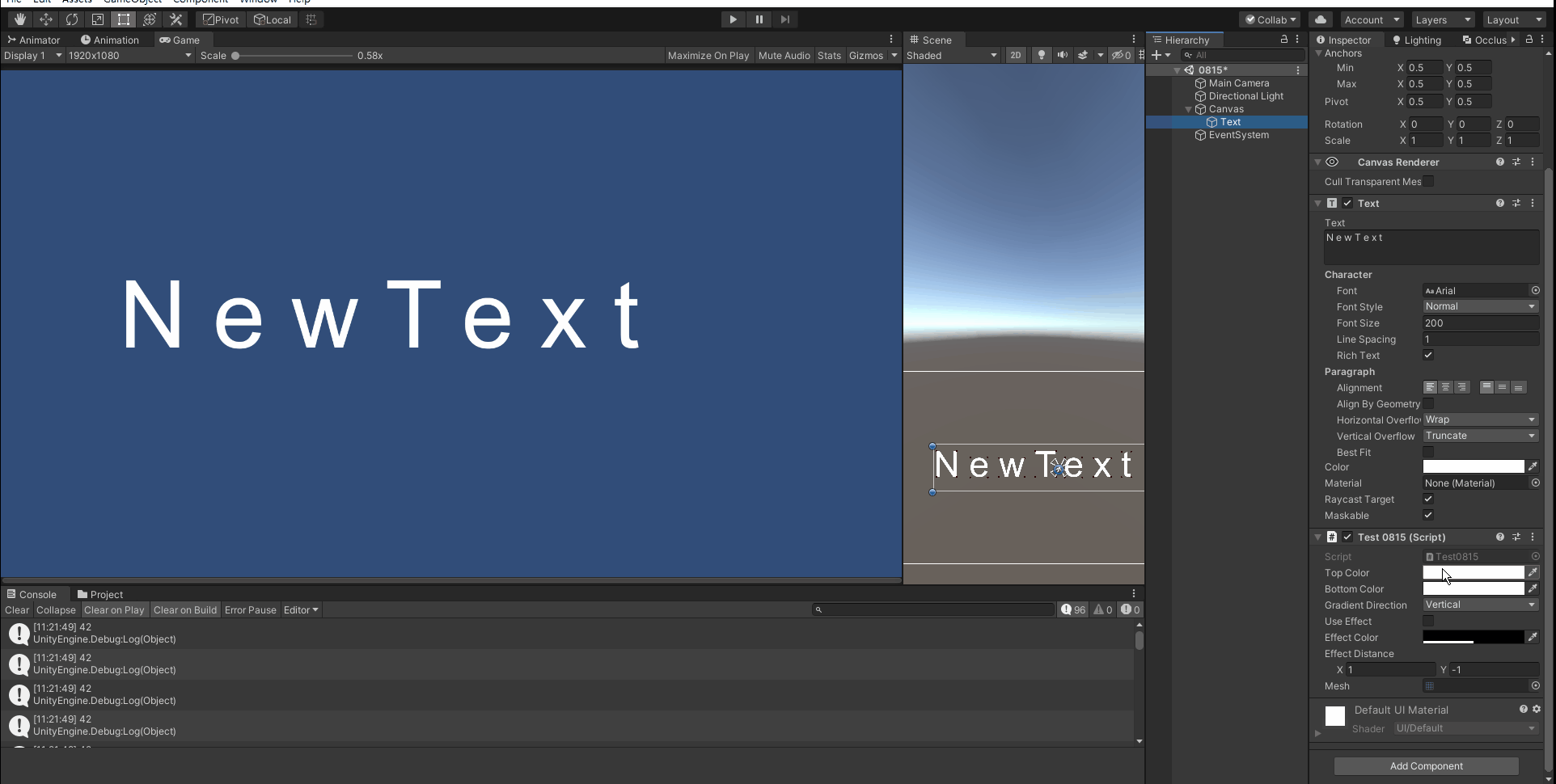Image resolution: width=1556 pixels, height=784 pixels.
Task: Select the Hand tool in the toolbar
Action: coord(20,19)
